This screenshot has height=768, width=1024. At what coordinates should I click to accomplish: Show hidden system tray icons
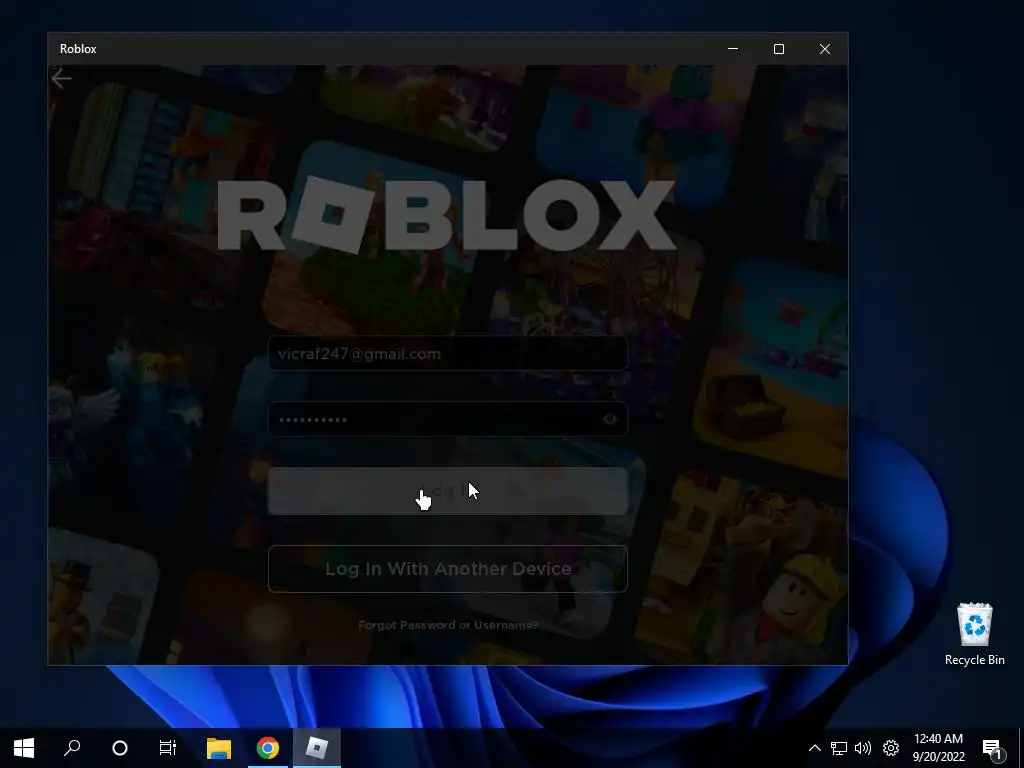coord(814,748)
